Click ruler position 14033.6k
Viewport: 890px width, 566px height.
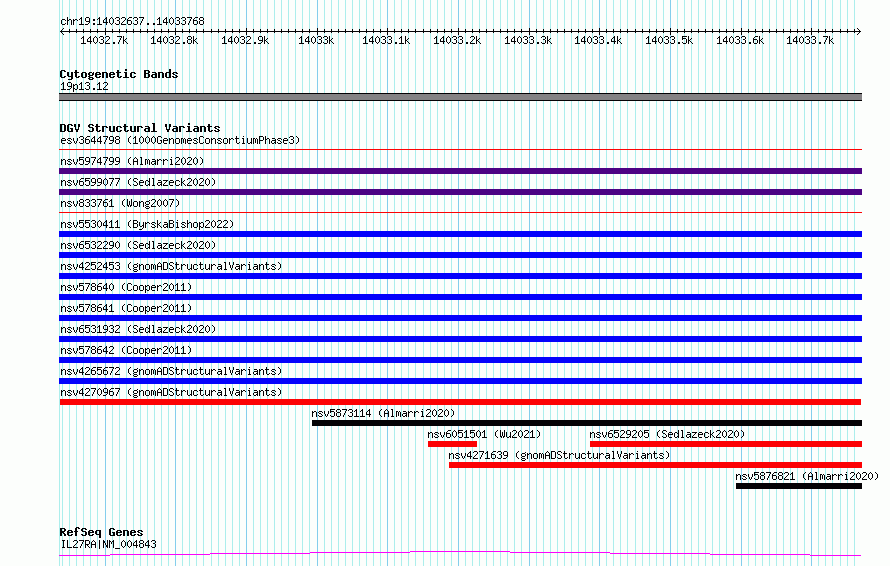pyautogui.click(x=740, y=40)
